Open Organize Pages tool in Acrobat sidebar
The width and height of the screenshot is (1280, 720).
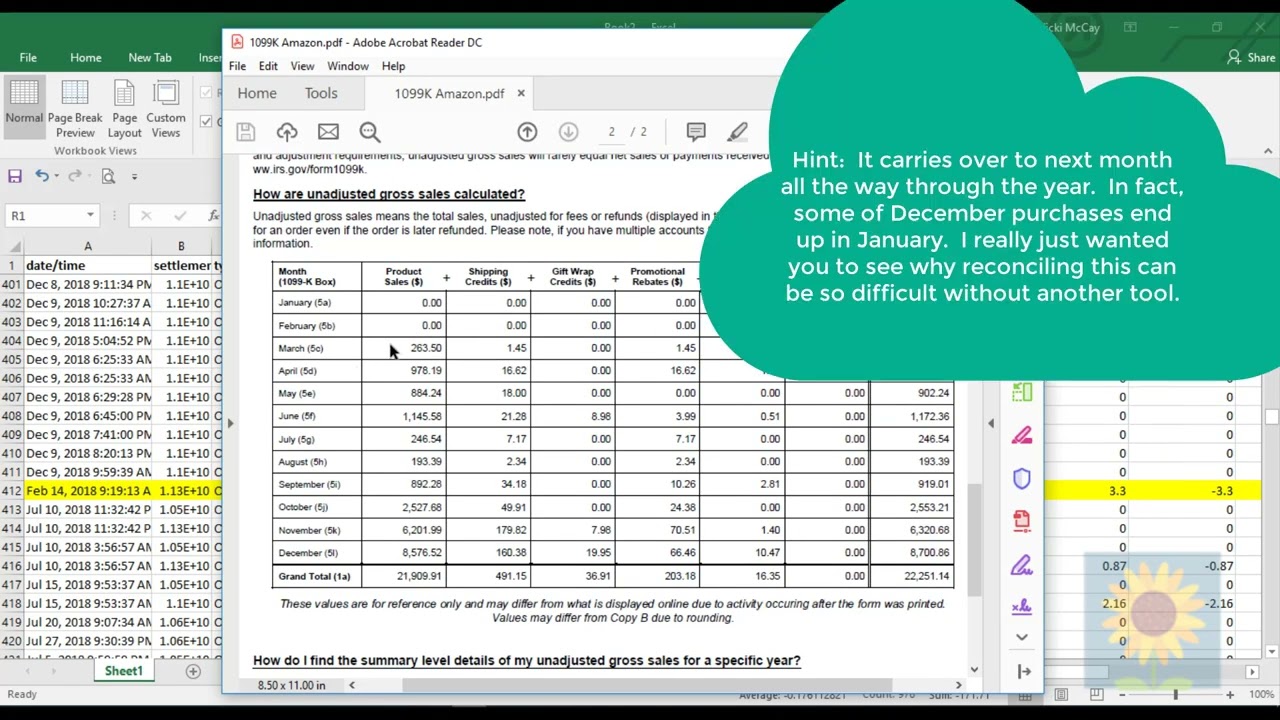click(1022, 392)
